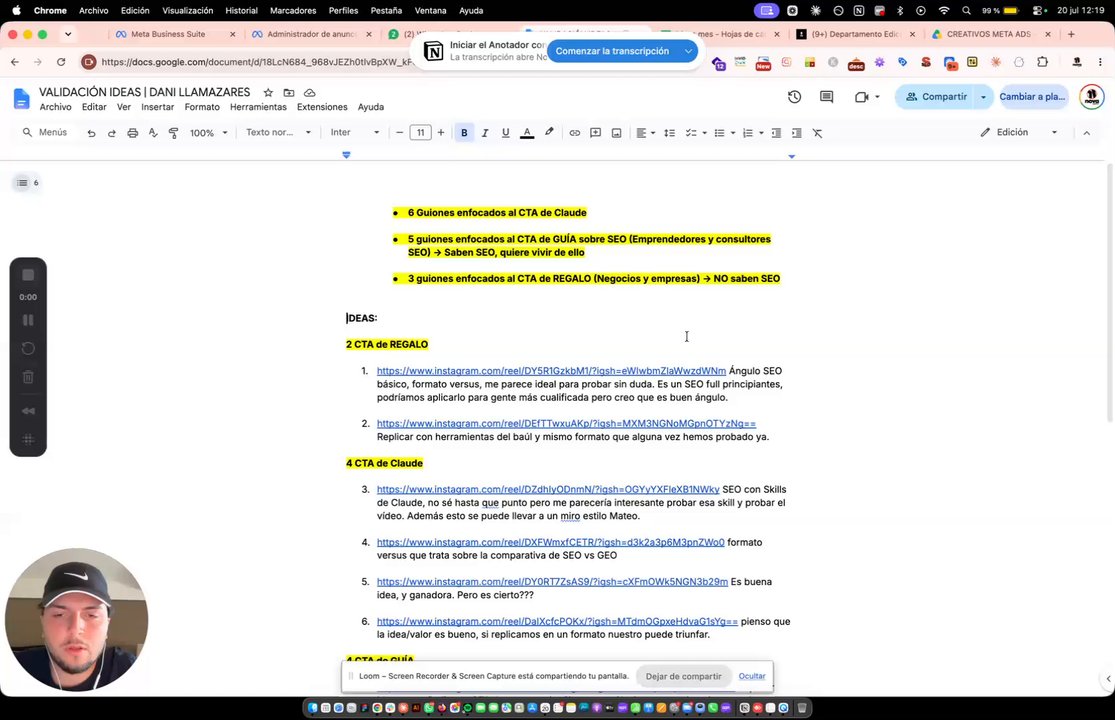Click Comenzar la transcripción button
Viewport: 1115px width, 720px height.
[x=612, y=51]
